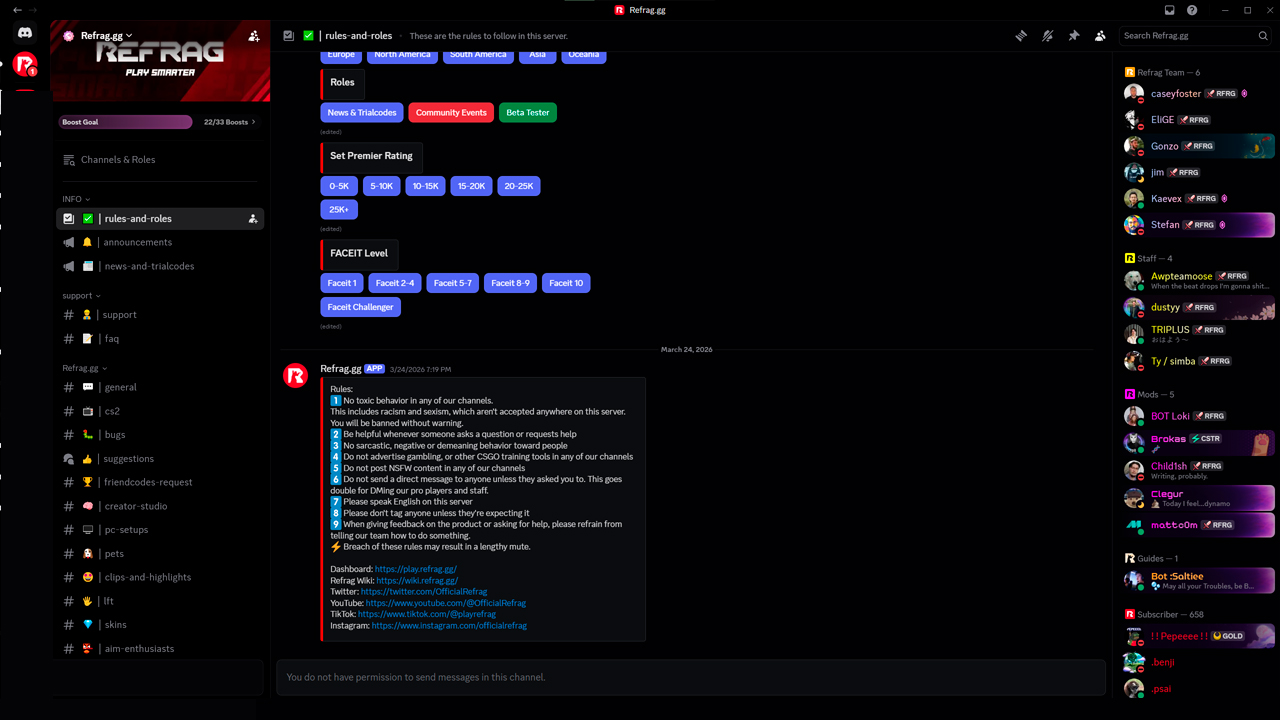Image resolution: width=1280 pixels, height=720 pixels.
Task: Toggle channel notification mute bell
Action: click(1047, 36)
